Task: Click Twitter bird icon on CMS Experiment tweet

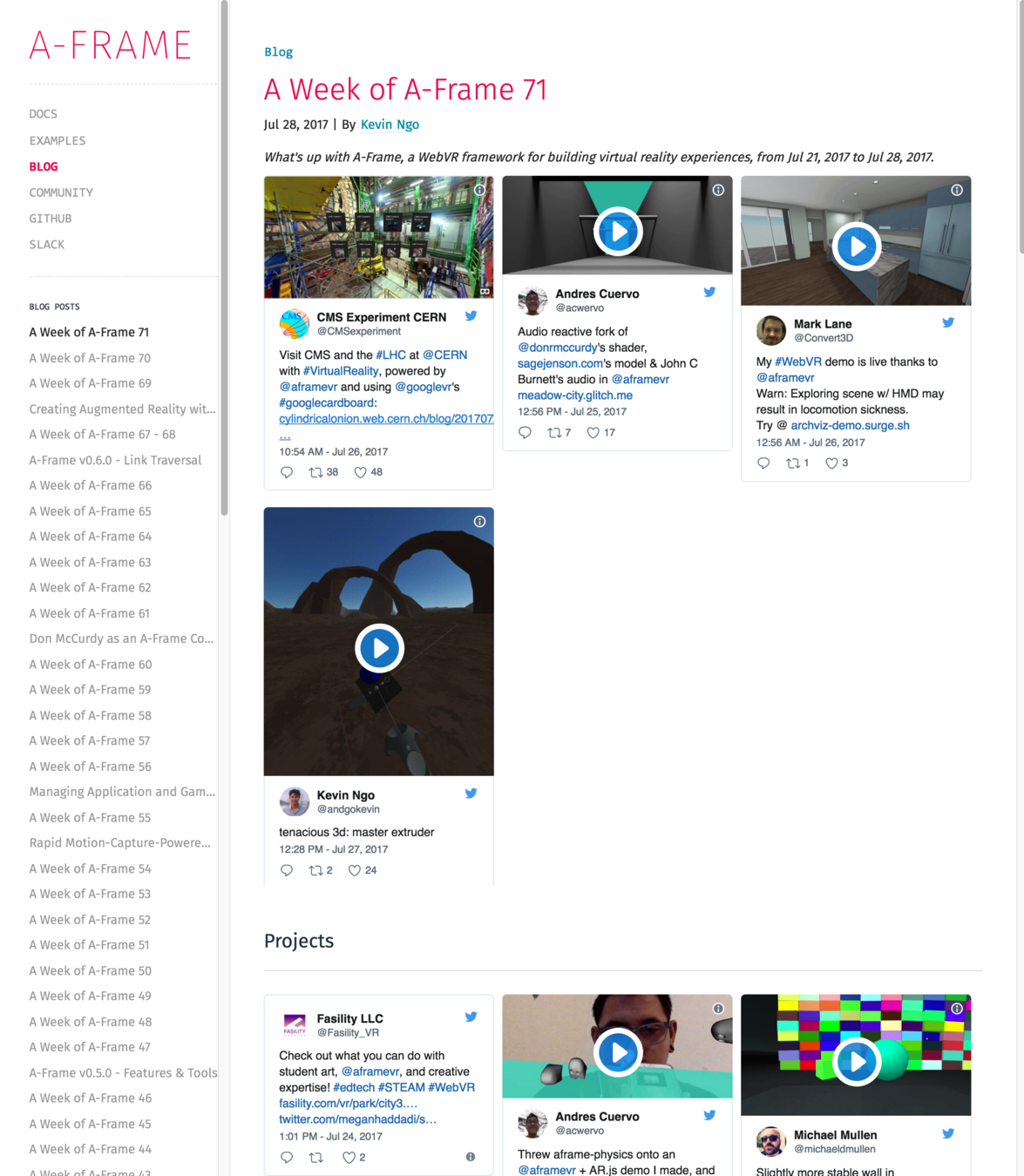Action: click(x=471, y=316)
